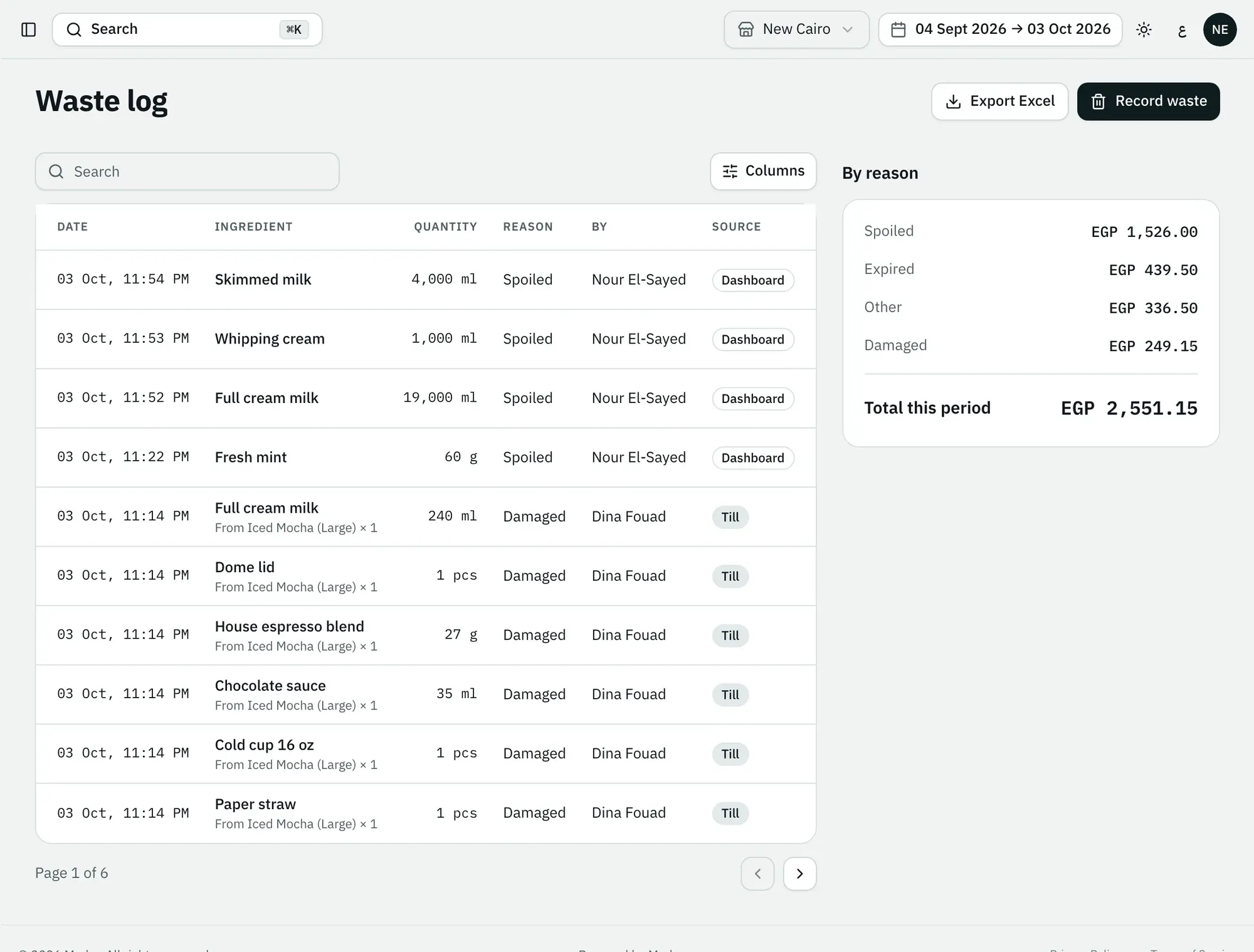Focus the top global Search box
This screenshot has height=952, width=1254.
click(187, 29)
